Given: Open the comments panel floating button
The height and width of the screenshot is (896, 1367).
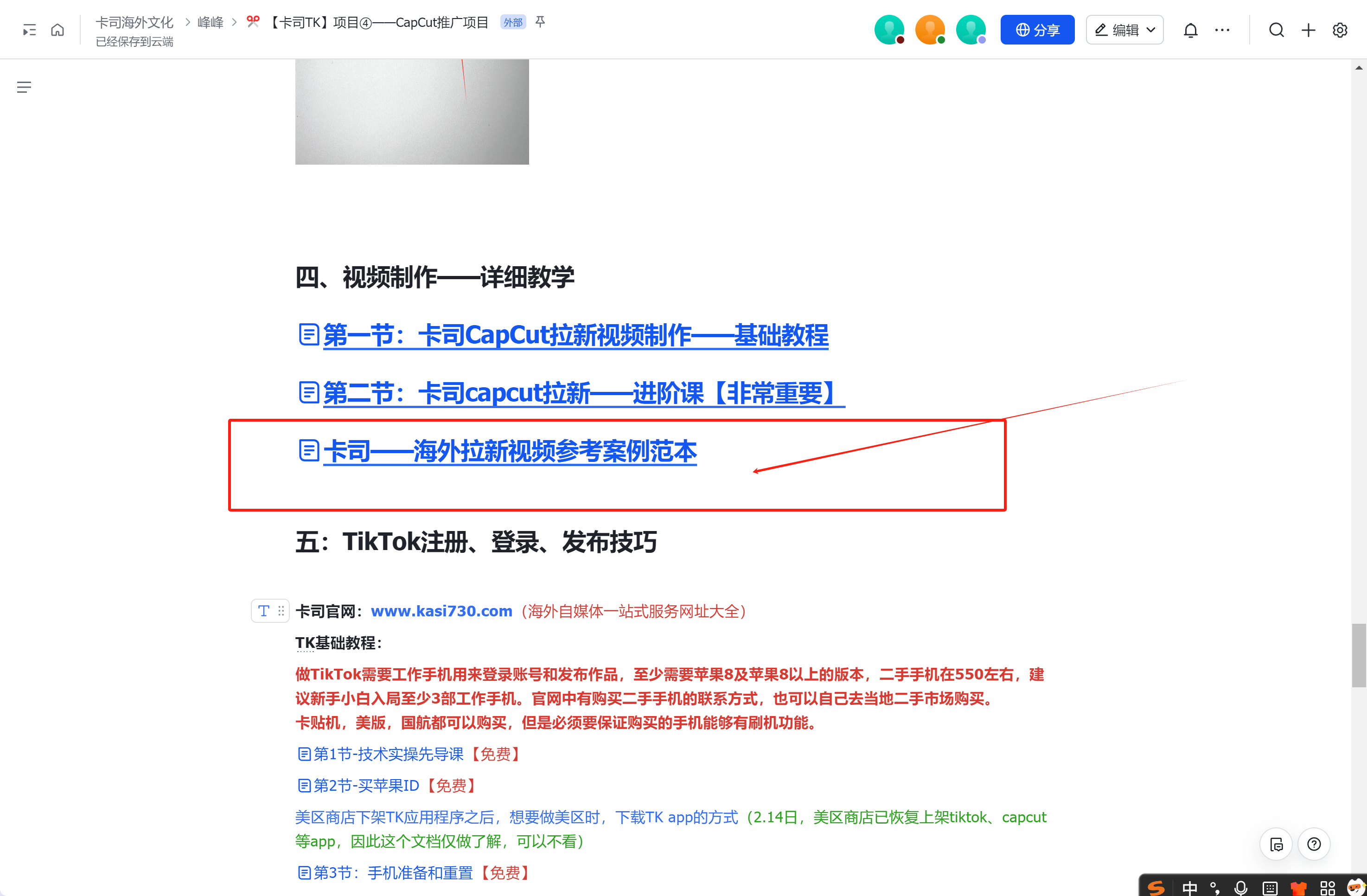Looking at the screenshot, I should click(1276, 845).
